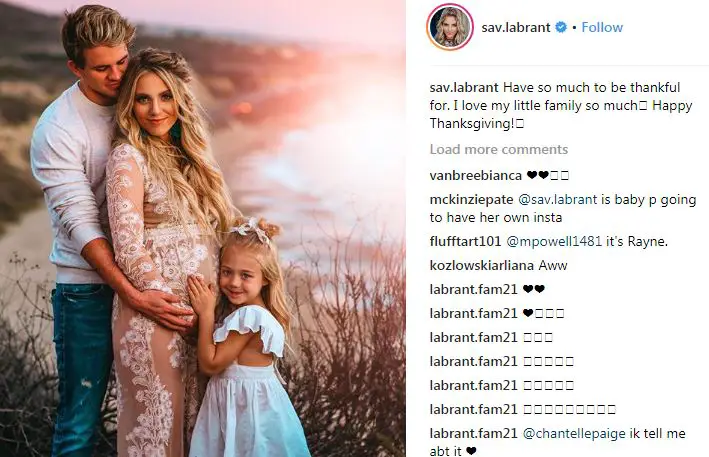Open labrant.fam21 profile on last comment
Image resolution: width=709 pixels, height=457 pixels.
point(473,433)
